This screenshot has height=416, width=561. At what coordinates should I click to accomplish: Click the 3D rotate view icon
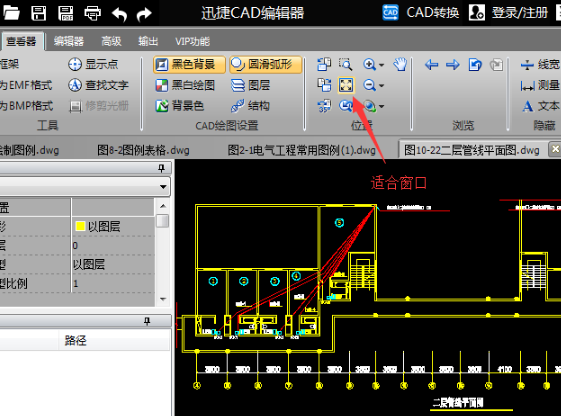click(324, 106)
